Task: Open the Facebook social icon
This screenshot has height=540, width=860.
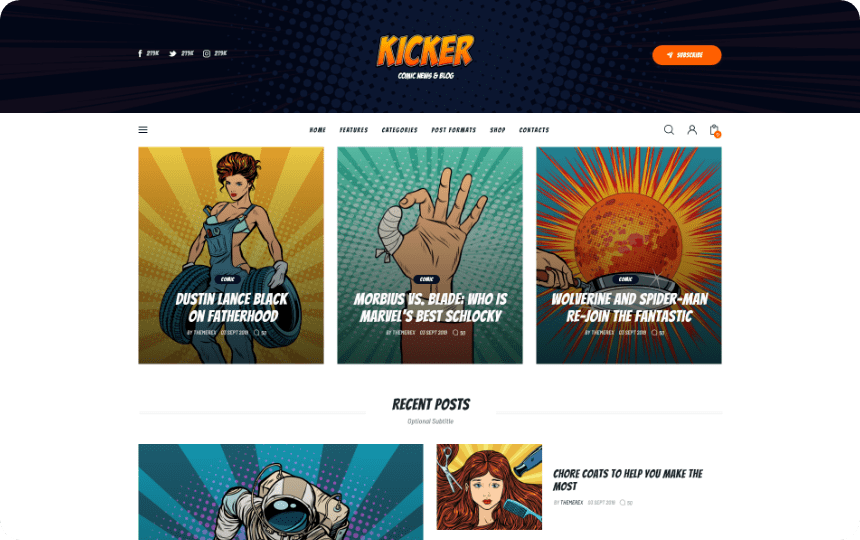Action: point(140,54)
